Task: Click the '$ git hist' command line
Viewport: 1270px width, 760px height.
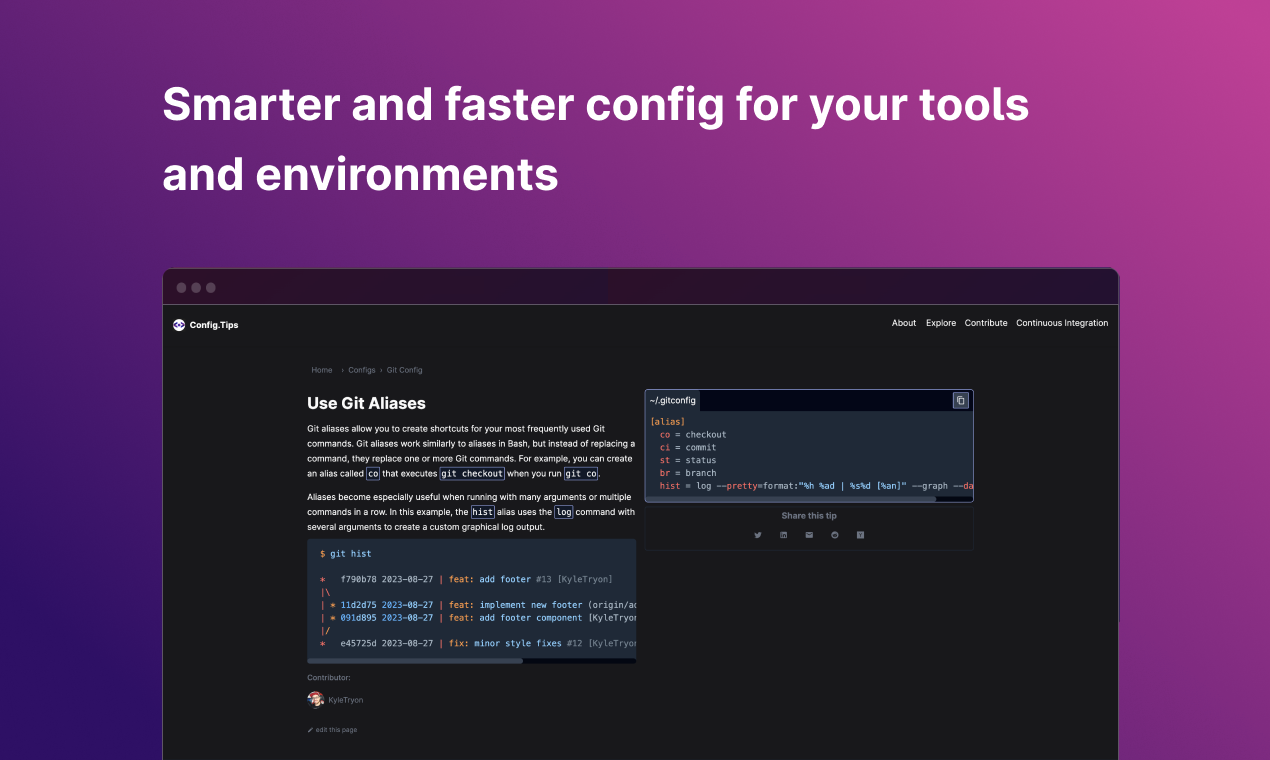Action: click(345, 553)
